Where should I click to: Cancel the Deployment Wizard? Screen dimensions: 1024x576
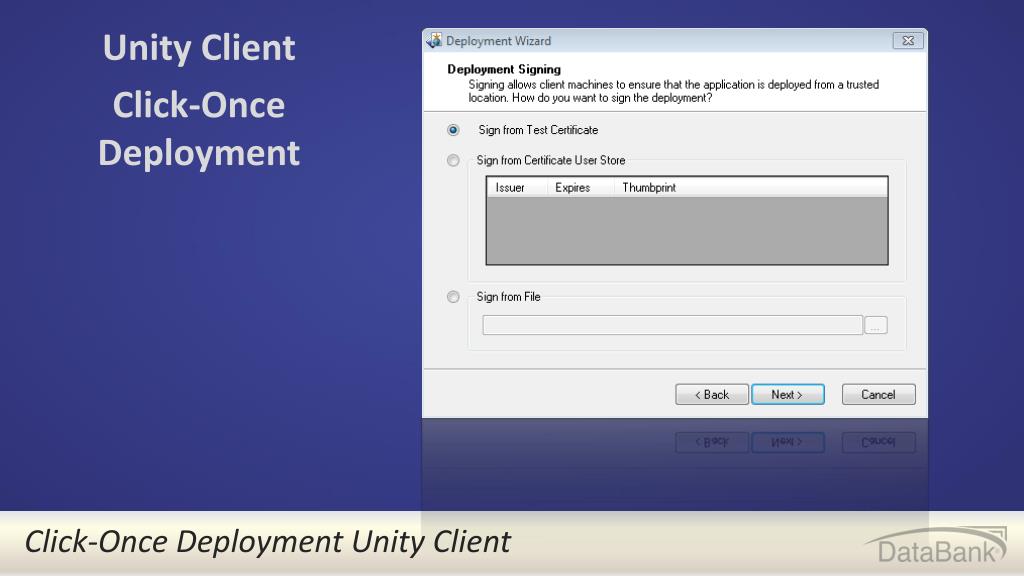coord(878,394)
